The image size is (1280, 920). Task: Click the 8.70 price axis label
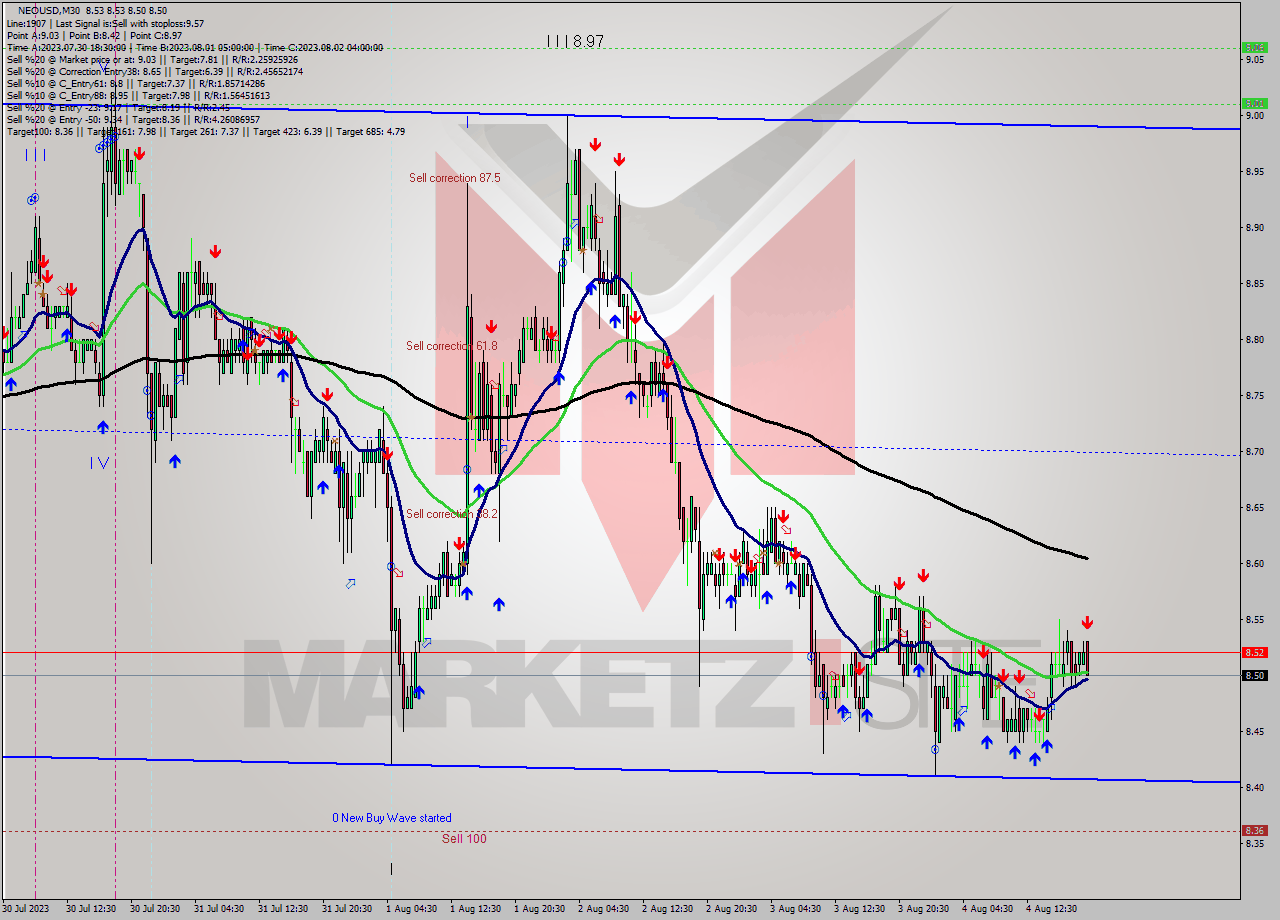tap(1255, 452)
